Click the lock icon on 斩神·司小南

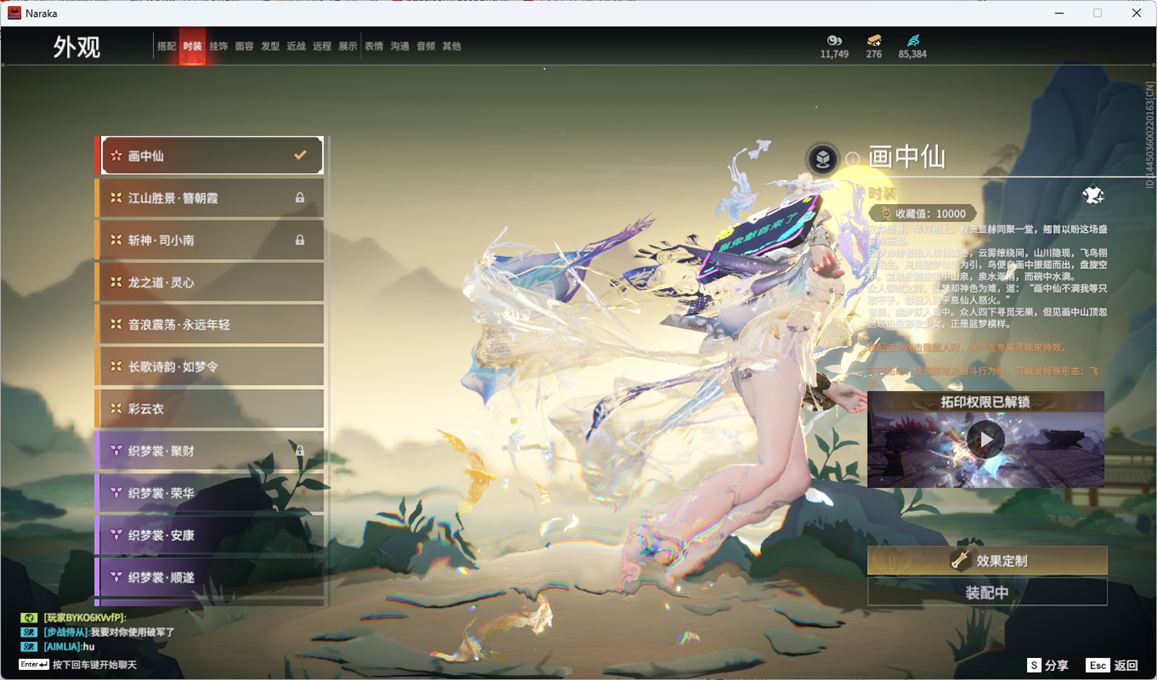pyautogui.click(x=300, y=240)
